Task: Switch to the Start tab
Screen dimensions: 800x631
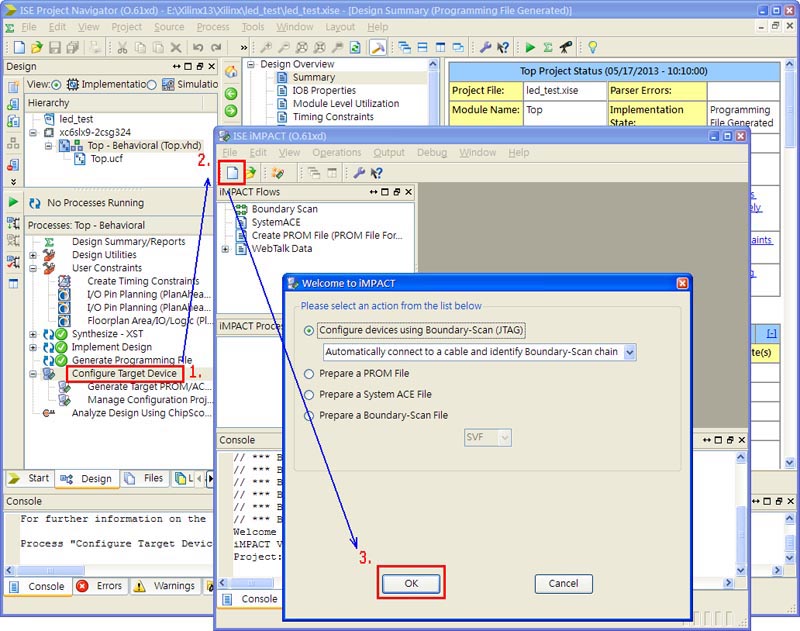Action: tap(30, 478)
